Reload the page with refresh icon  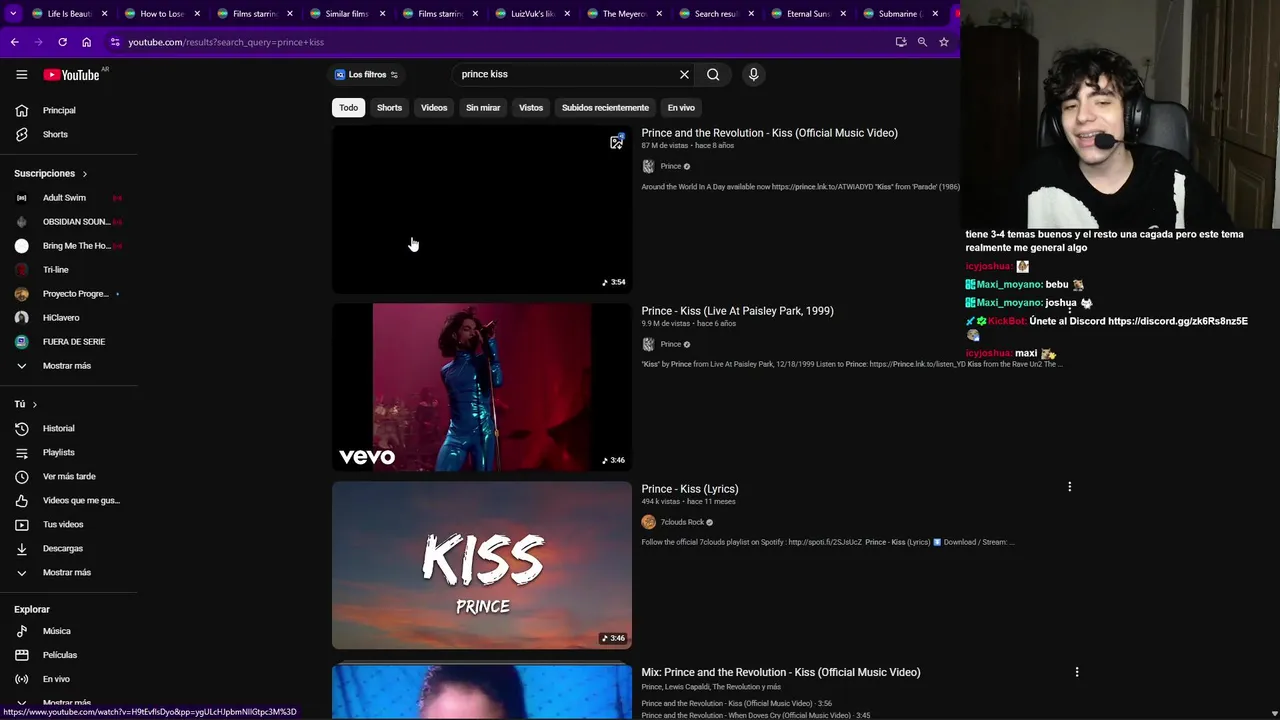[62, 42]
